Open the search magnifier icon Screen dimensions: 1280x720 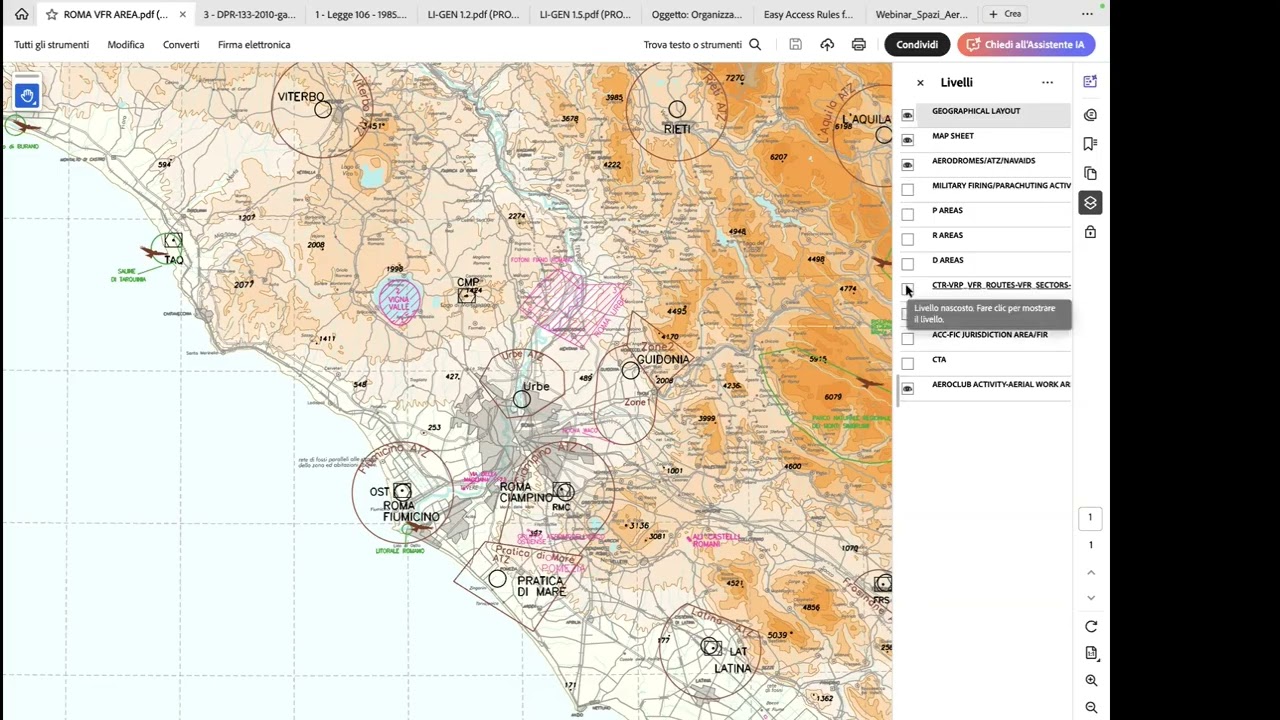coord(755,44)
